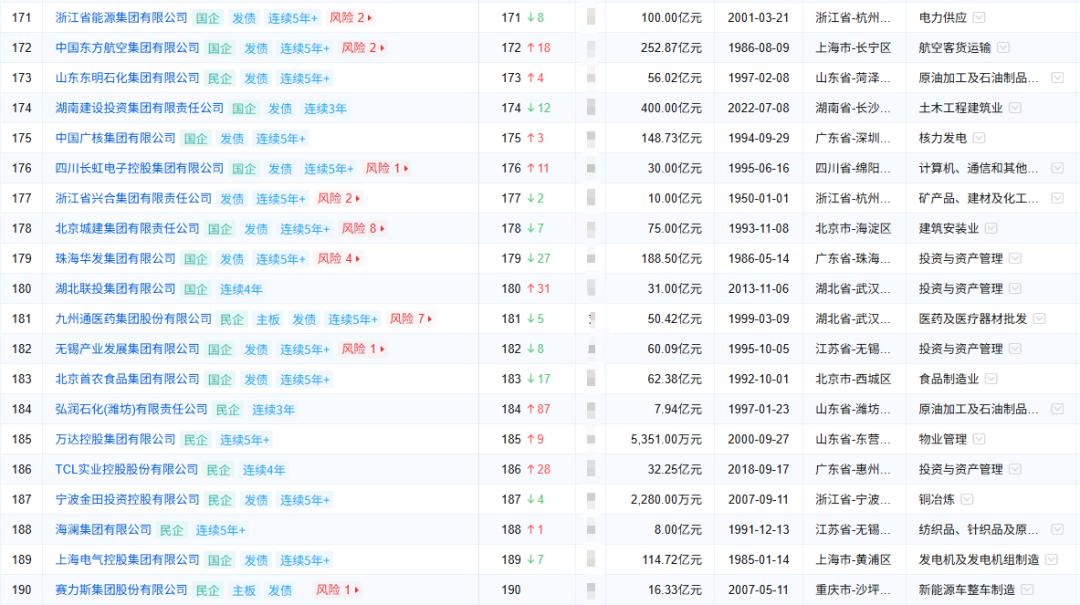The image size is (1080, 605).
Task: Click 国企 tag for 无锡产业发展集团
Action: 220,349
